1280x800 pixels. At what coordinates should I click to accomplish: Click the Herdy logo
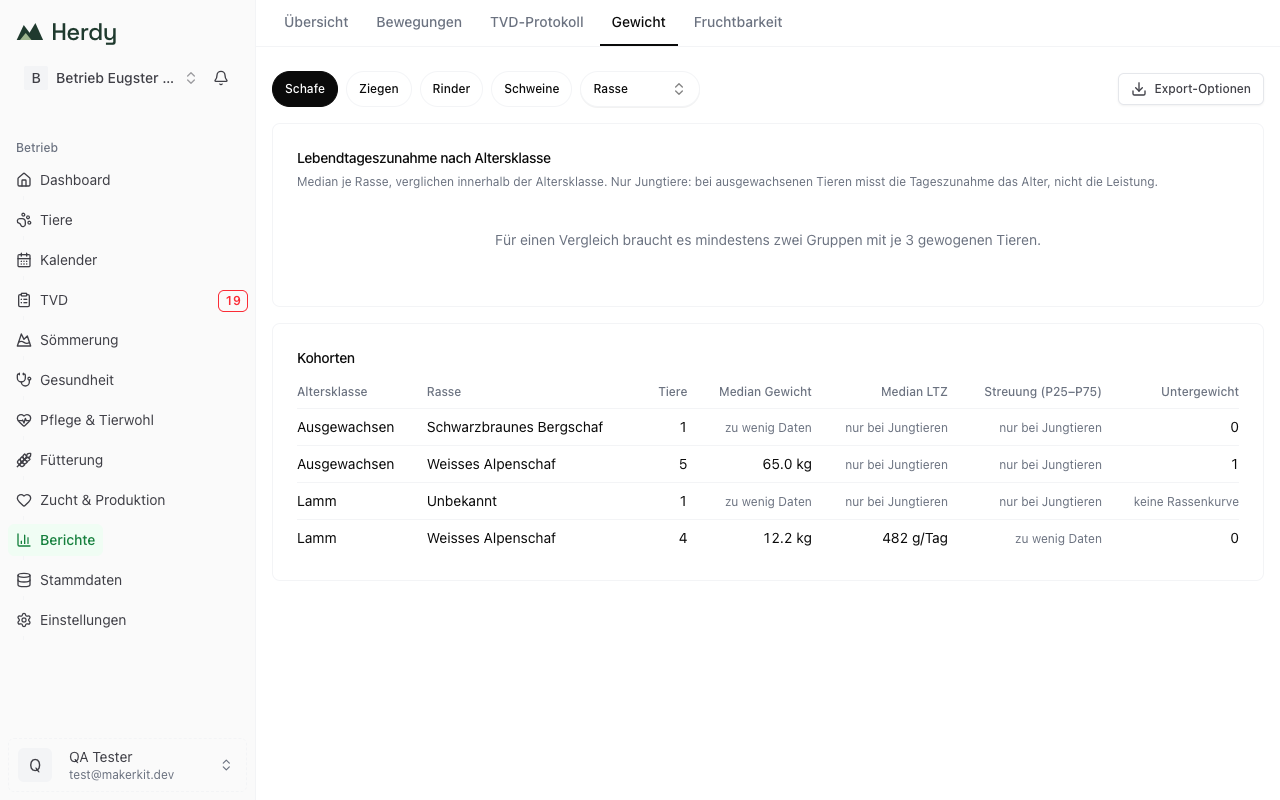[67, 33]
